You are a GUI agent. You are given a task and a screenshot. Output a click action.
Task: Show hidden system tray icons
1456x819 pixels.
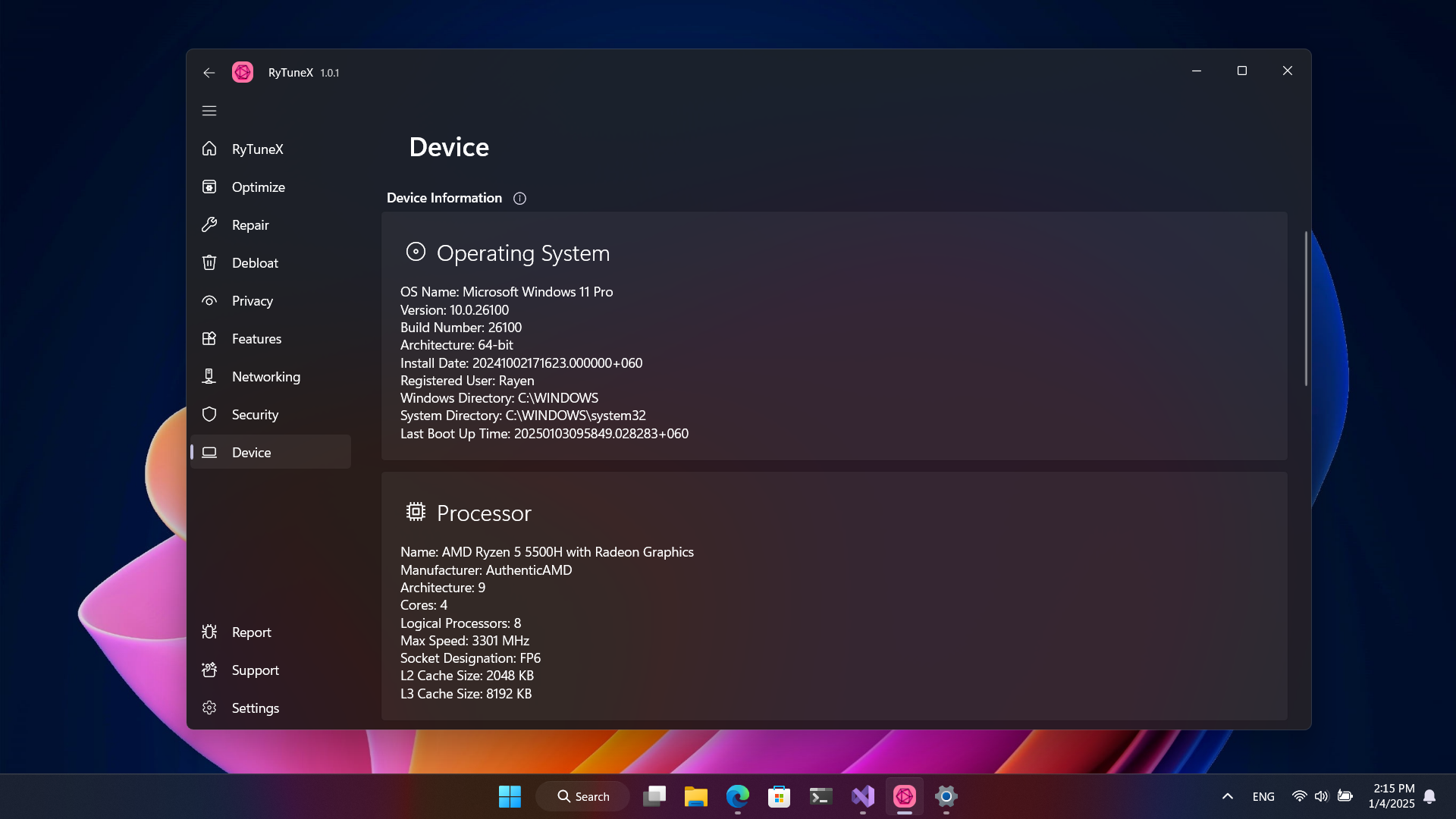pos(1227,796)
